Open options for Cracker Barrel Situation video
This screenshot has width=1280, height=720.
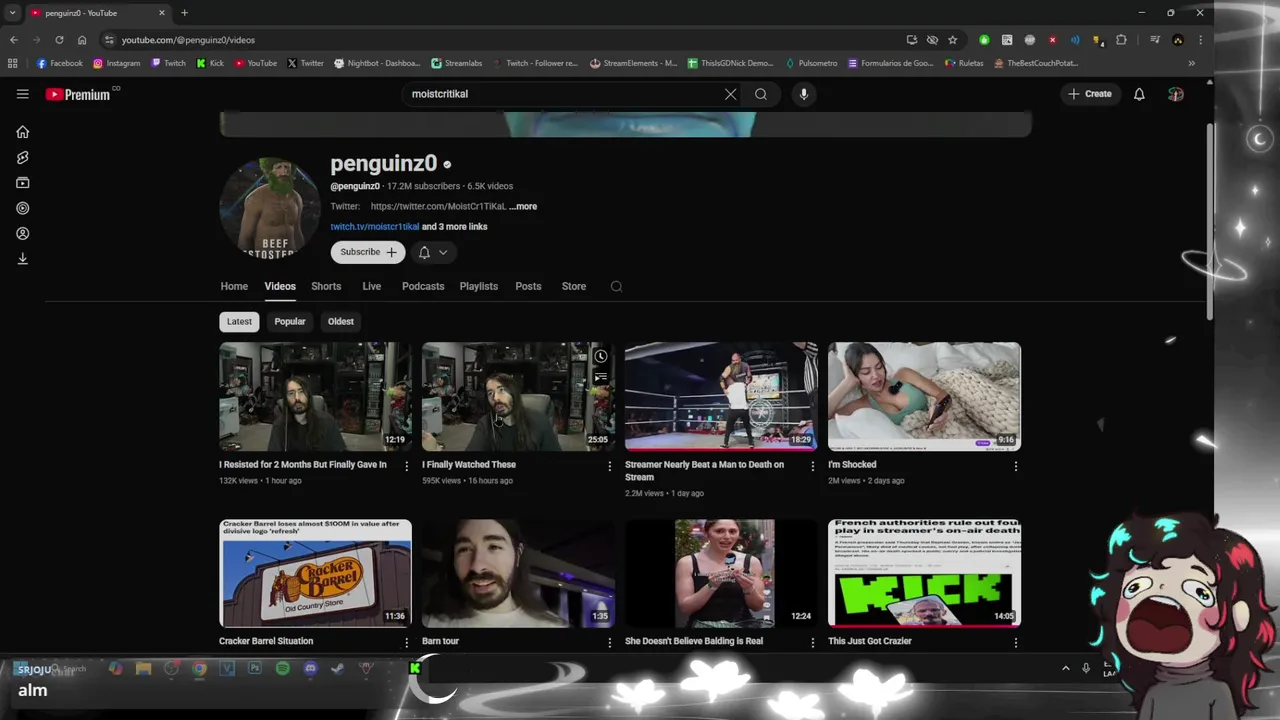point(406,642)
